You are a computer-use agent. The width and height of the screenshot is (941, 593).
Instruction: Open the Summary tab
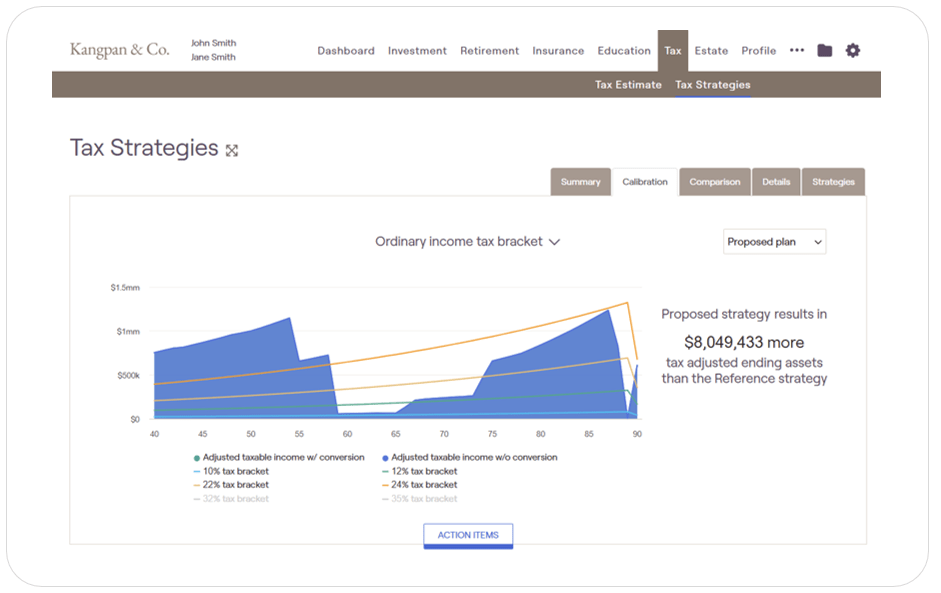pos(580,182)
